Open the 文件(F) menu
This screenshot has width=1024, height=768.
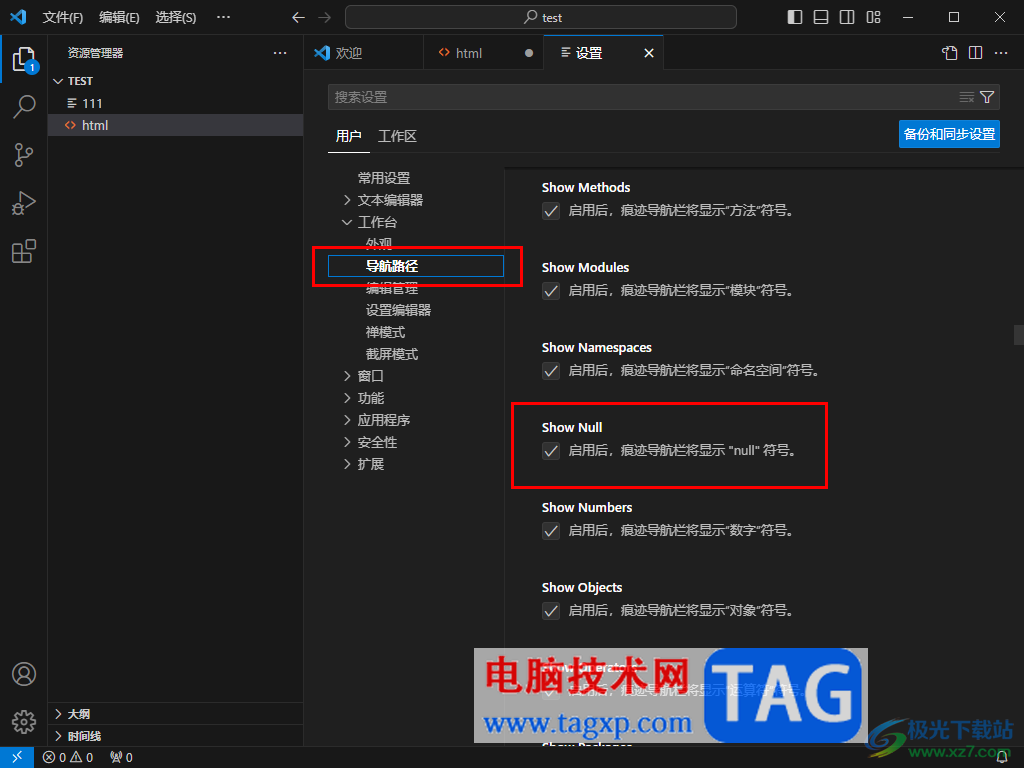click(x=63, y=18)
